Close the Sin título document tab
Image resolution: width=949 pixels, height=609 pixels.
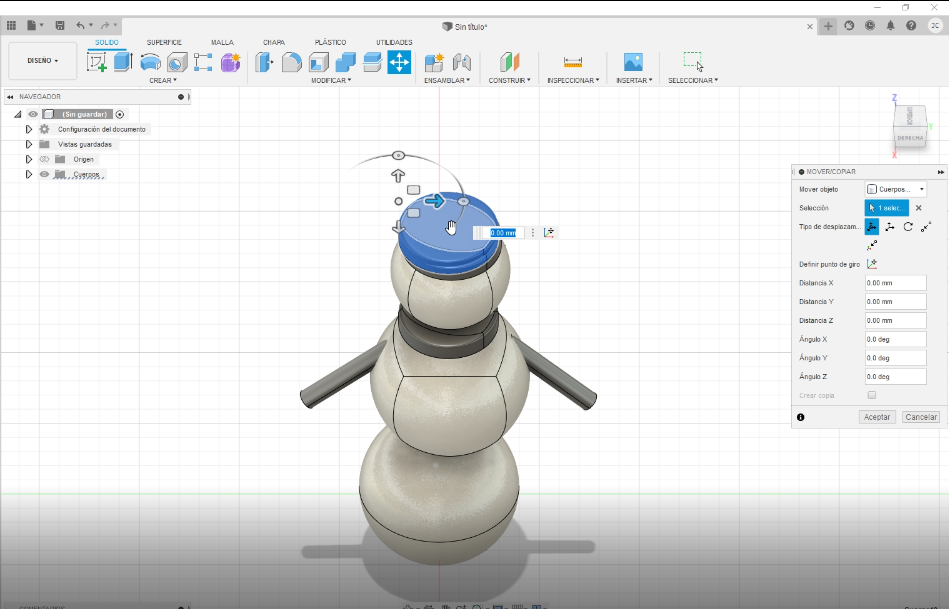(x=810, y=27)
